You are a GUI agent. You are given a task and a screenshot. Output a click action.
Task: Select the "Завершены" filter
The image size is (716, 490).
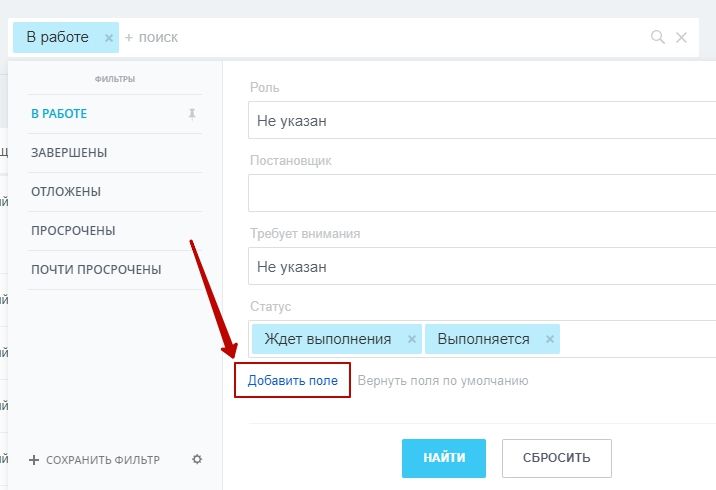coord(69,153)
